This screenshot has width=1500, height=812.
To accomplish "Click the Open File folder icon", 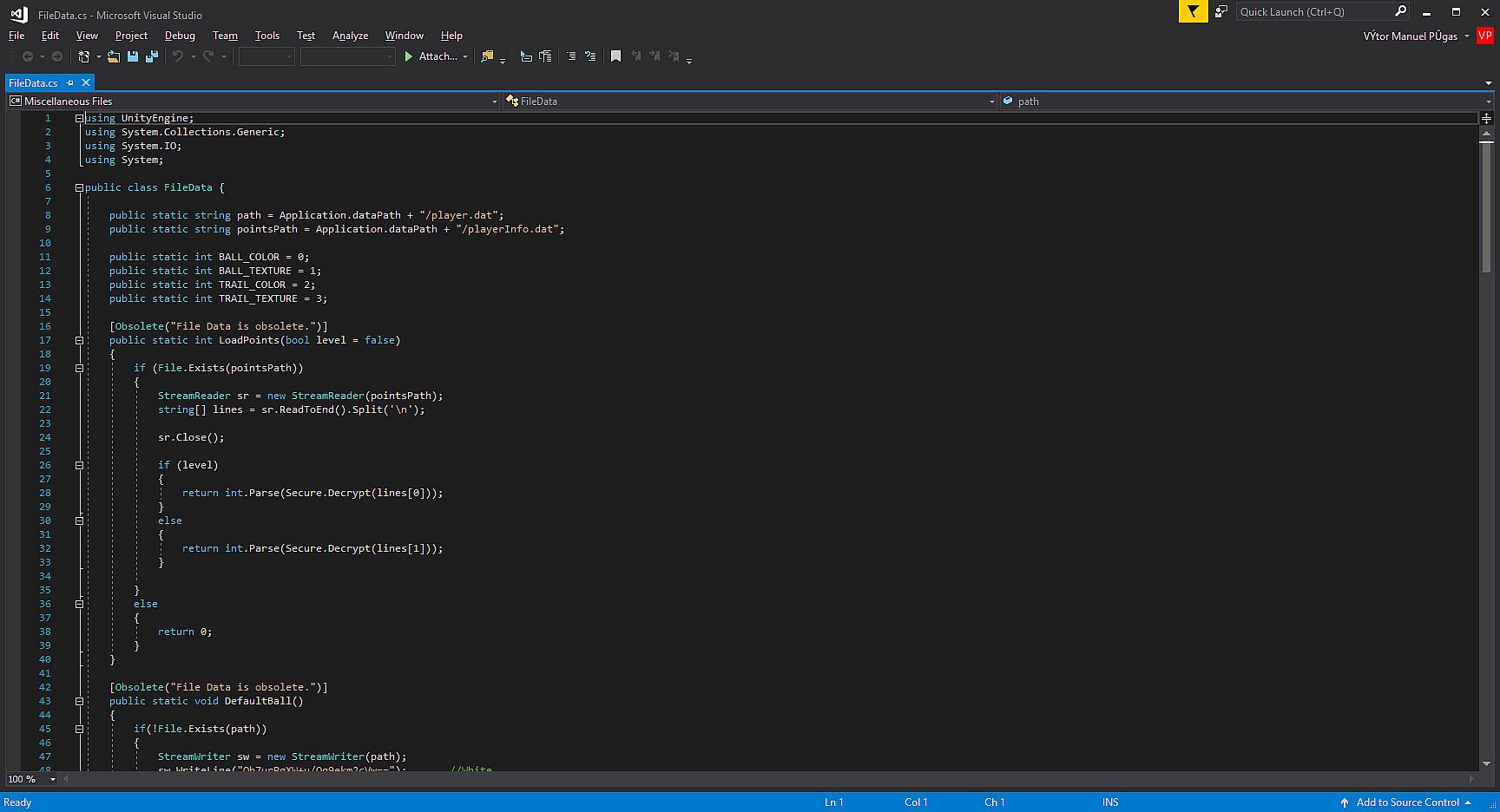I will pos(113,56).
